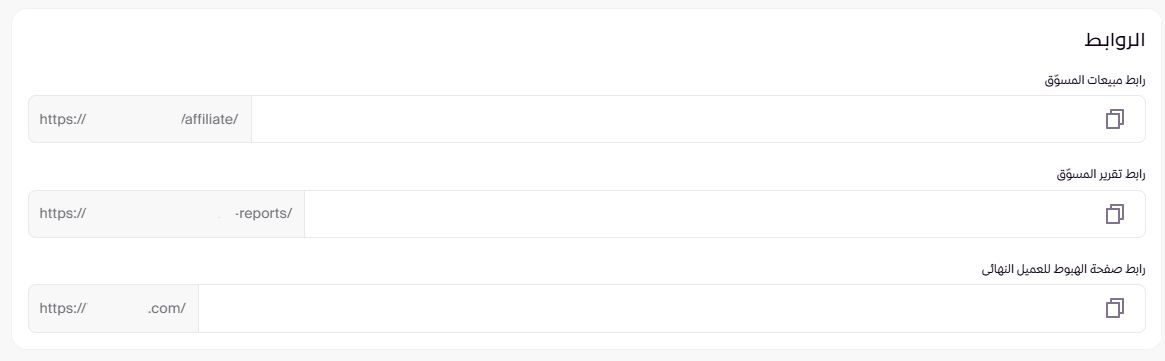Screen dimensions: 1165x361
Task: Click https:// in the reports link prefix
Action: coord(63,213)
